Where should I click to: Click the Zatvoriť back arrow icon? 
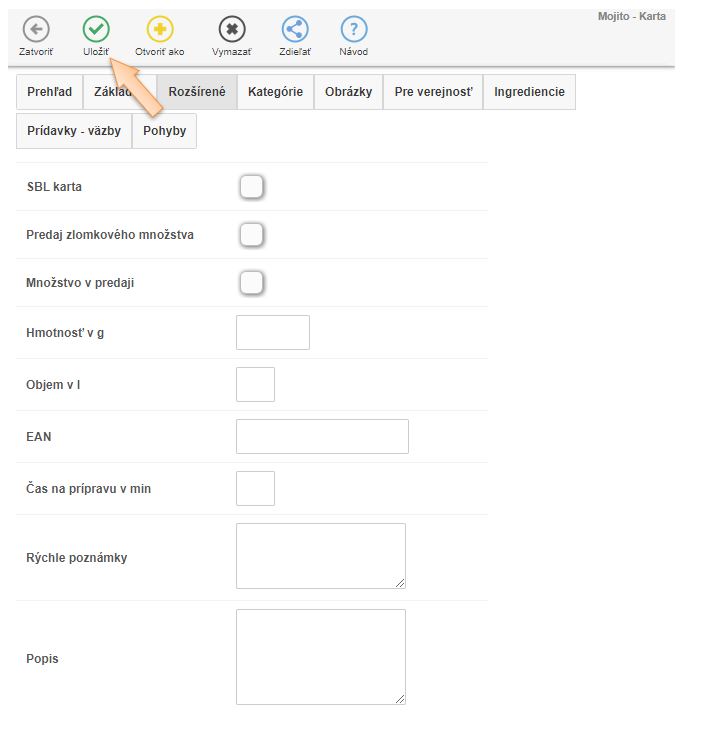coord(36,30)
